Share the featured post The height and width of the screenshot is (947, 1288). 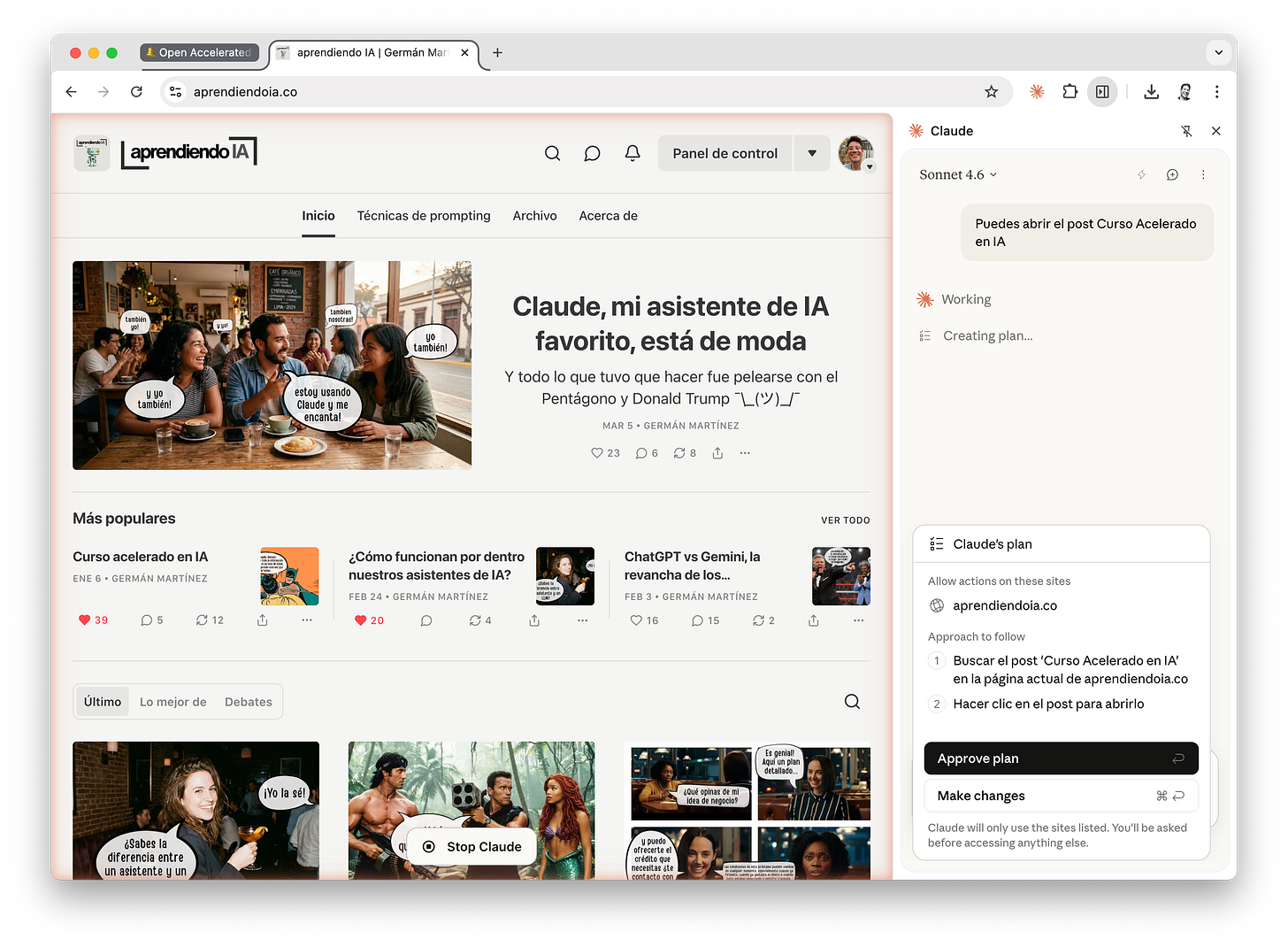(x=717, y=453)
